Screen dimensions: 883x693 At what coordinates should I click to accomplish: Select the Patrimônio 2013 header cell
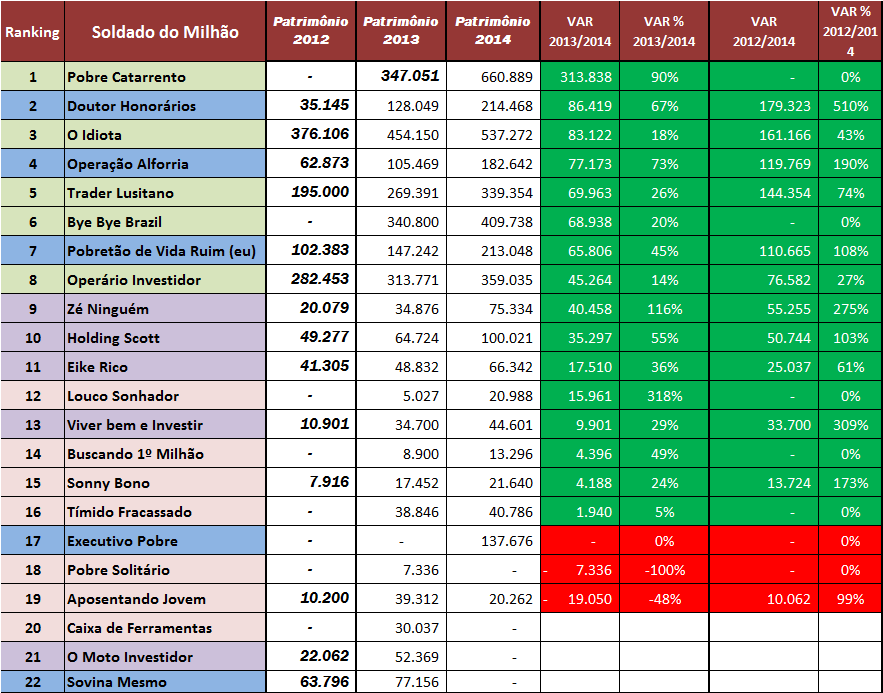(x=400, y=32)
